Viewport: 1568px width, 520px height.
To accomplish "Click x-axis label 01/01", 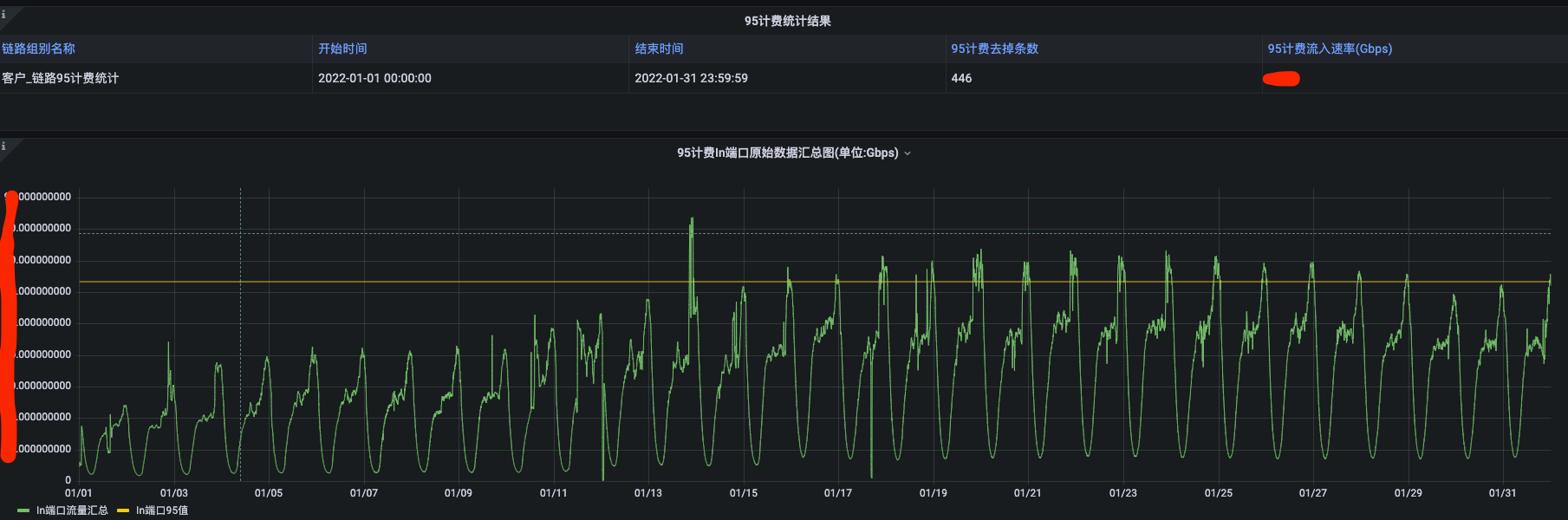I will click(79, 493).
